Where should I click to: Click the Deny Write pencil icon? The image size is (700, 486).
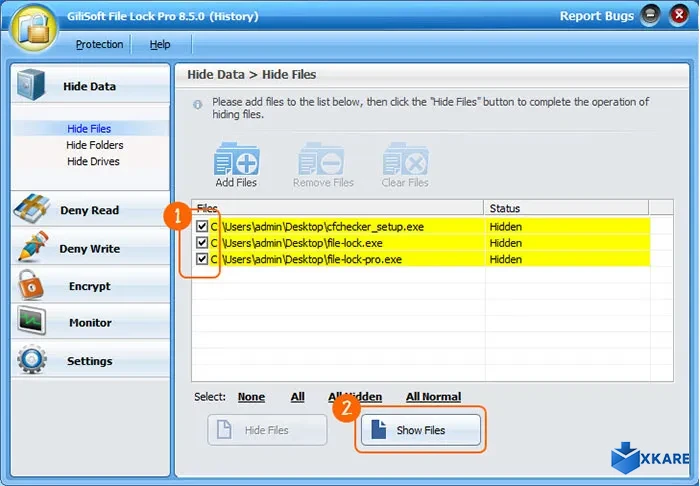point(33,246)
